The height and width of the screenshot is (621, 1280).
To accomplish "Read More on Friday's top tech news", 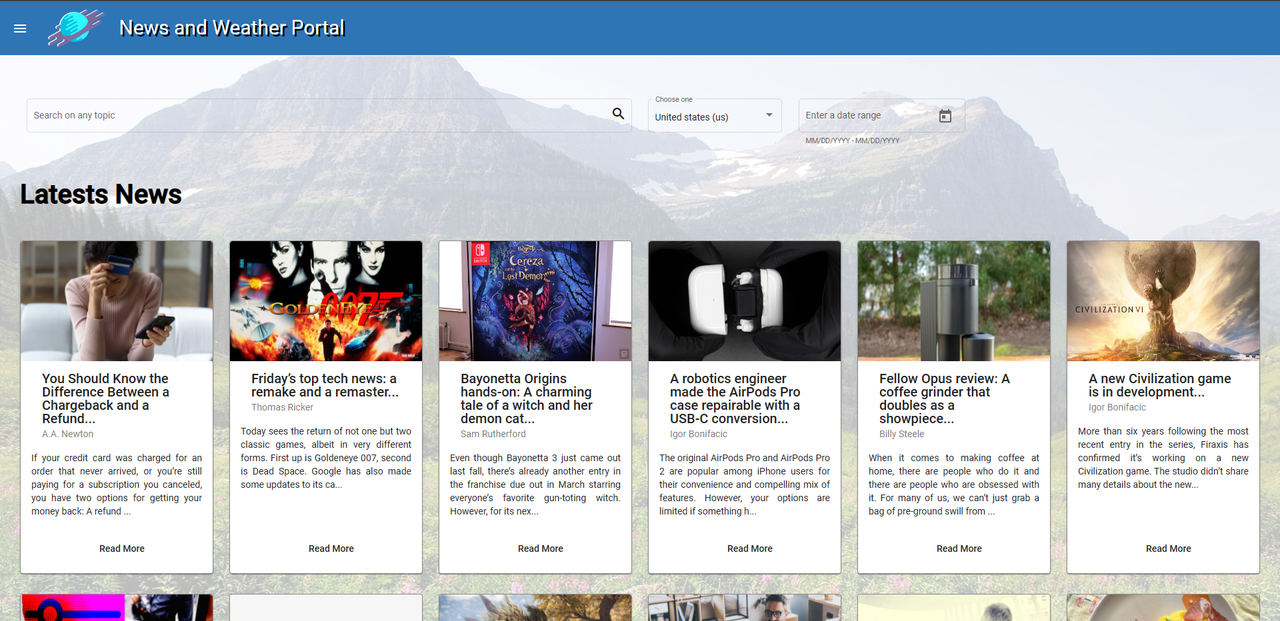I will pos(331,549).
